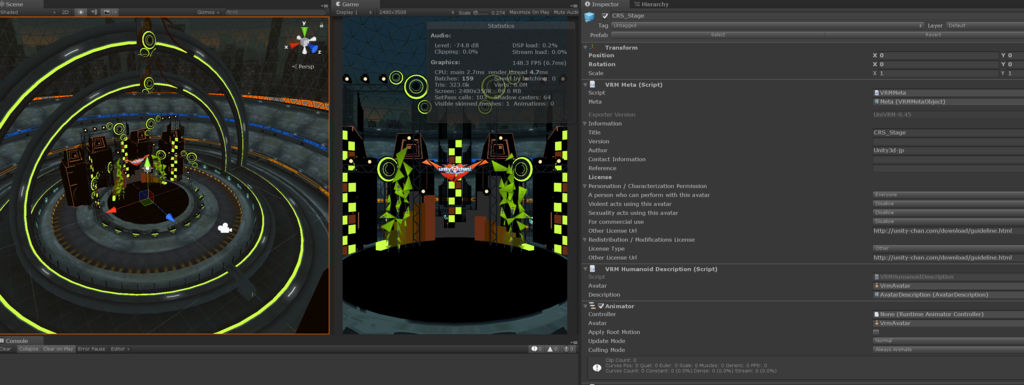Toggle scene audio speaker icon
The height and width of the screenshot is (385, 1024).
click(94, 12)
